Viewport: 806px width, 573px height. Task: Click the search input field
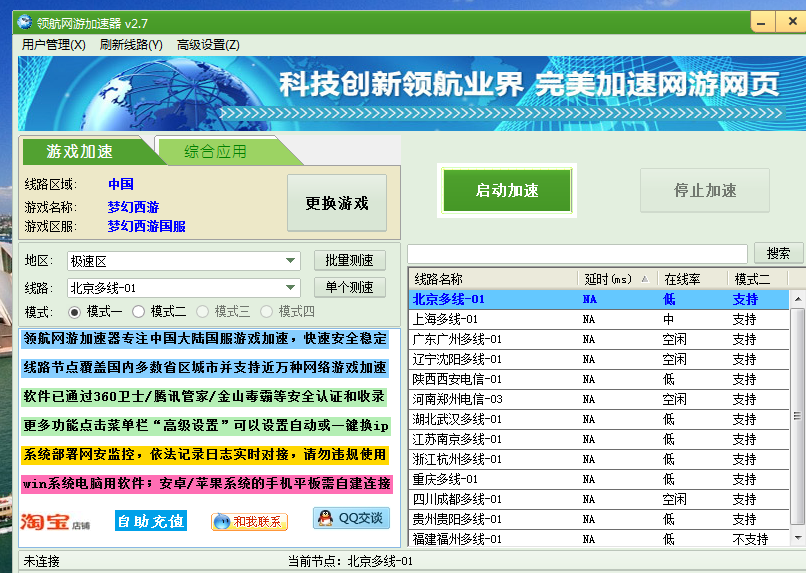click(577, 254)
